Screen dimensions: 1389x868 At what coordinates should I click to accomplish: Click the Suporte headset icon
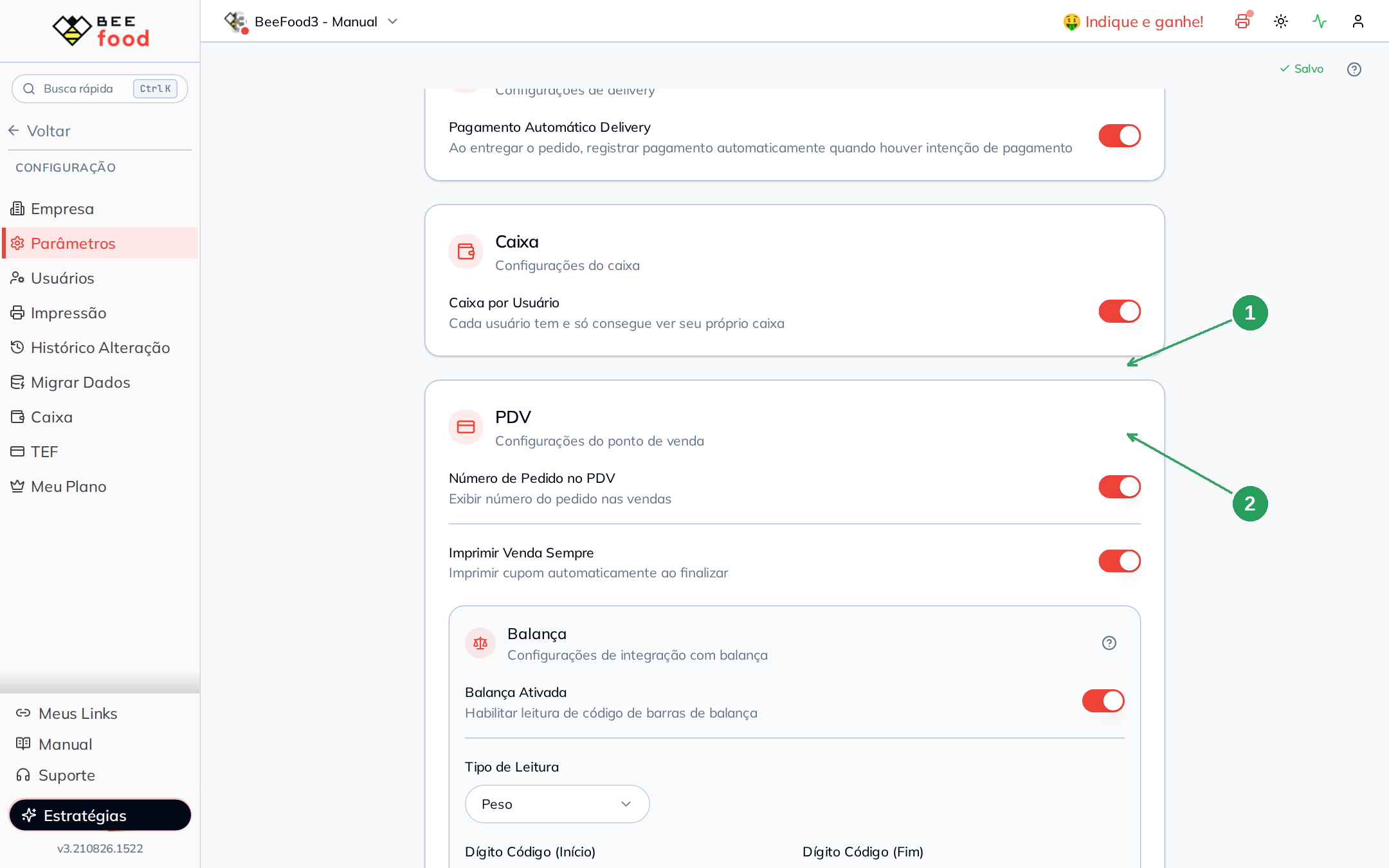pos(23,775)
